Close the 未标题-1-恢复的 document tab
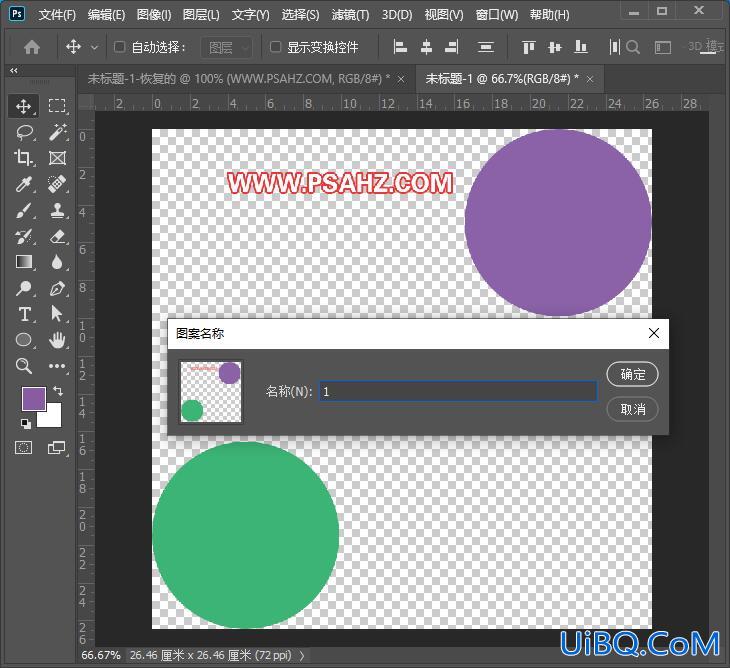This screenshot has height=668, width=730. 401,80
